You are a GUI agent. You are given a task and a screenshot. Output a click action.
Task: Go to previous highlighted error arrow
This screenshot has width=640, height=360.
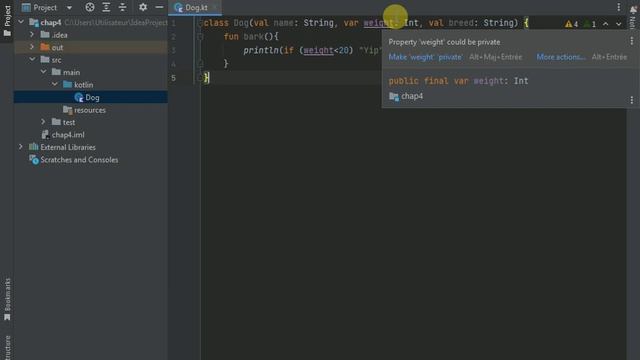tap(606, 24)
